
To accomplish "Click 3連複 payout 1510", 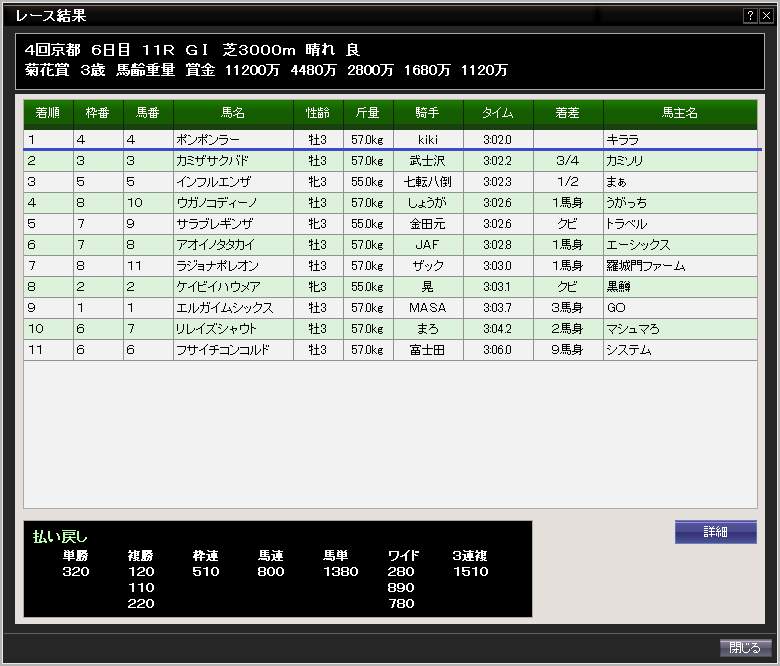I will coord(471,571).
